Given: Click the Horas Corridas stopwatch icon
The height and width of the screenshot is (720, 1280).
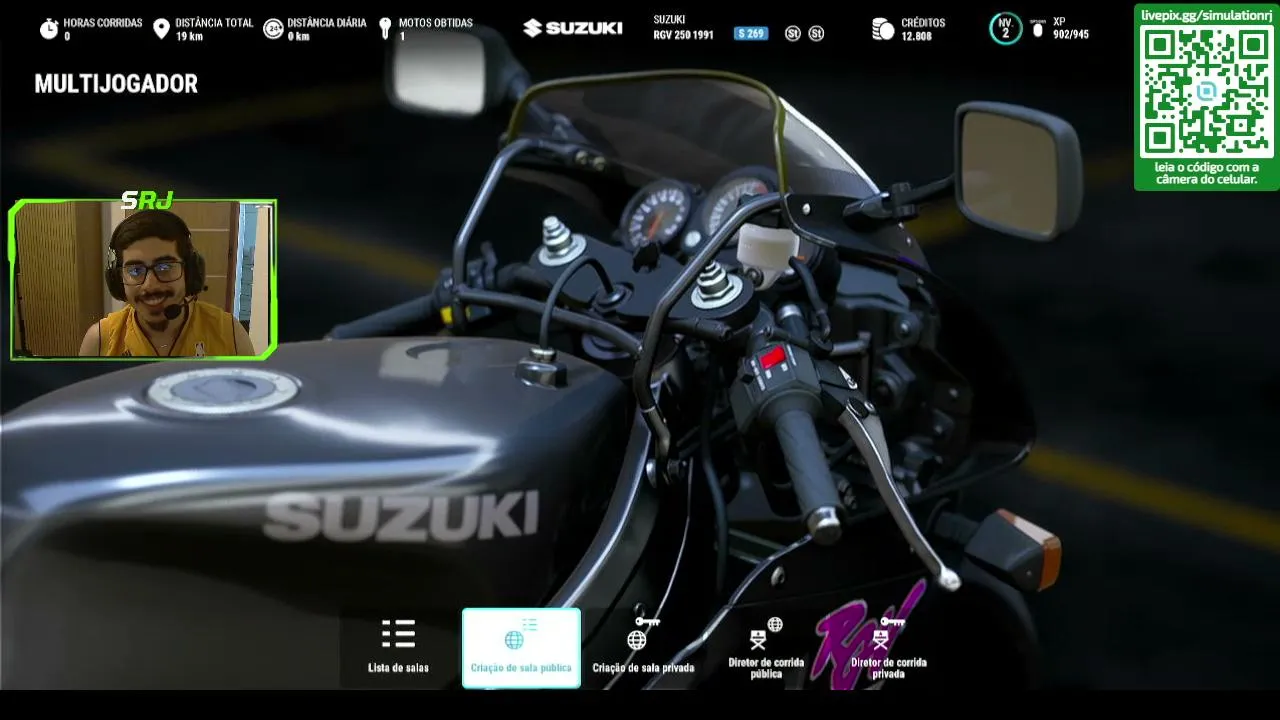Looking at the screenshot, I should coord(49,29).
